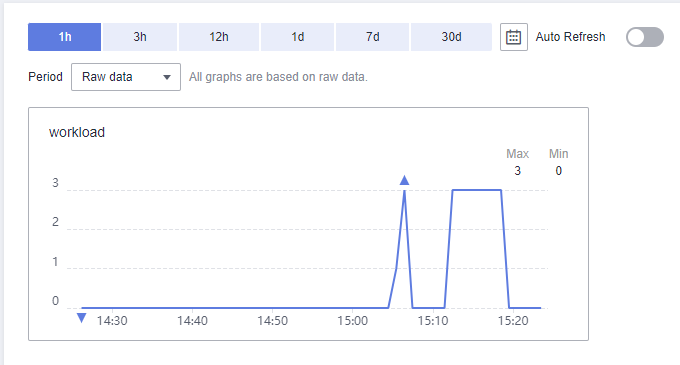Select the 1d time range tab
Screen dimensions: 680x365
[298, 37]
